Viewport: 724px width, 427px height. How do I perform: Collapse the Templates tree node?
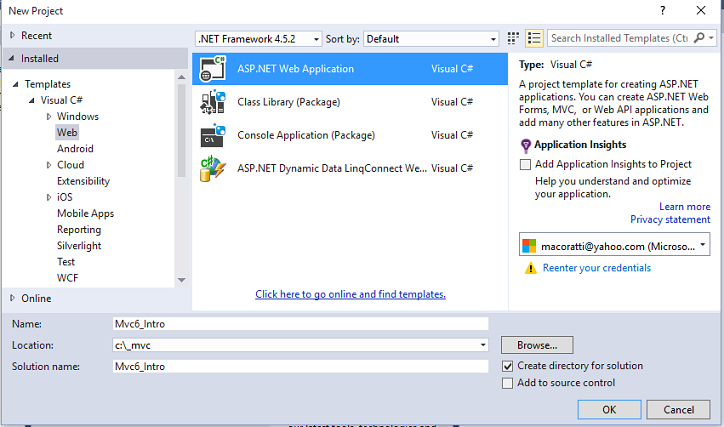[x=16, y=84]
